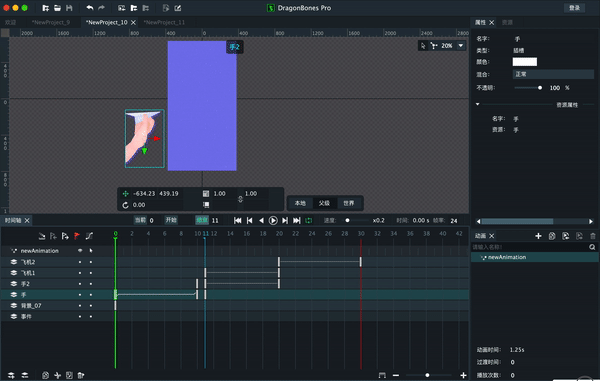Play the animation
The width and height of the screenshot is (600, 381).
tap(273, 220)
